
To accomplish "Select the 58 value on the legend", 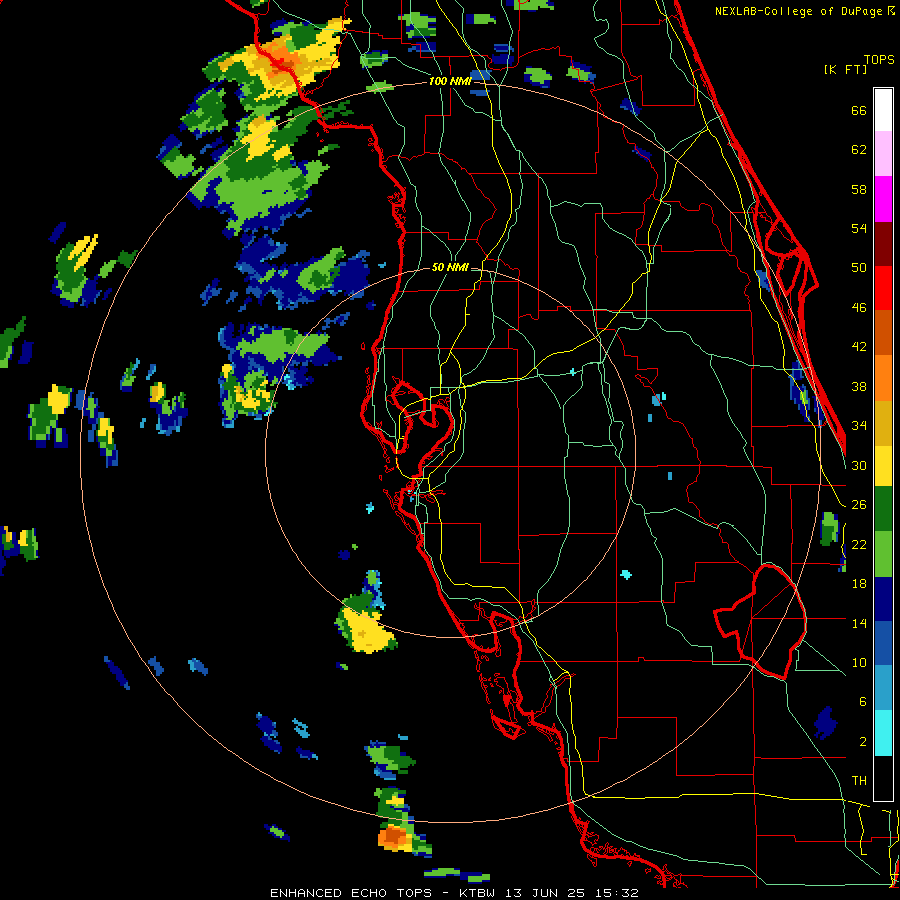I will [x=859, y=189].
